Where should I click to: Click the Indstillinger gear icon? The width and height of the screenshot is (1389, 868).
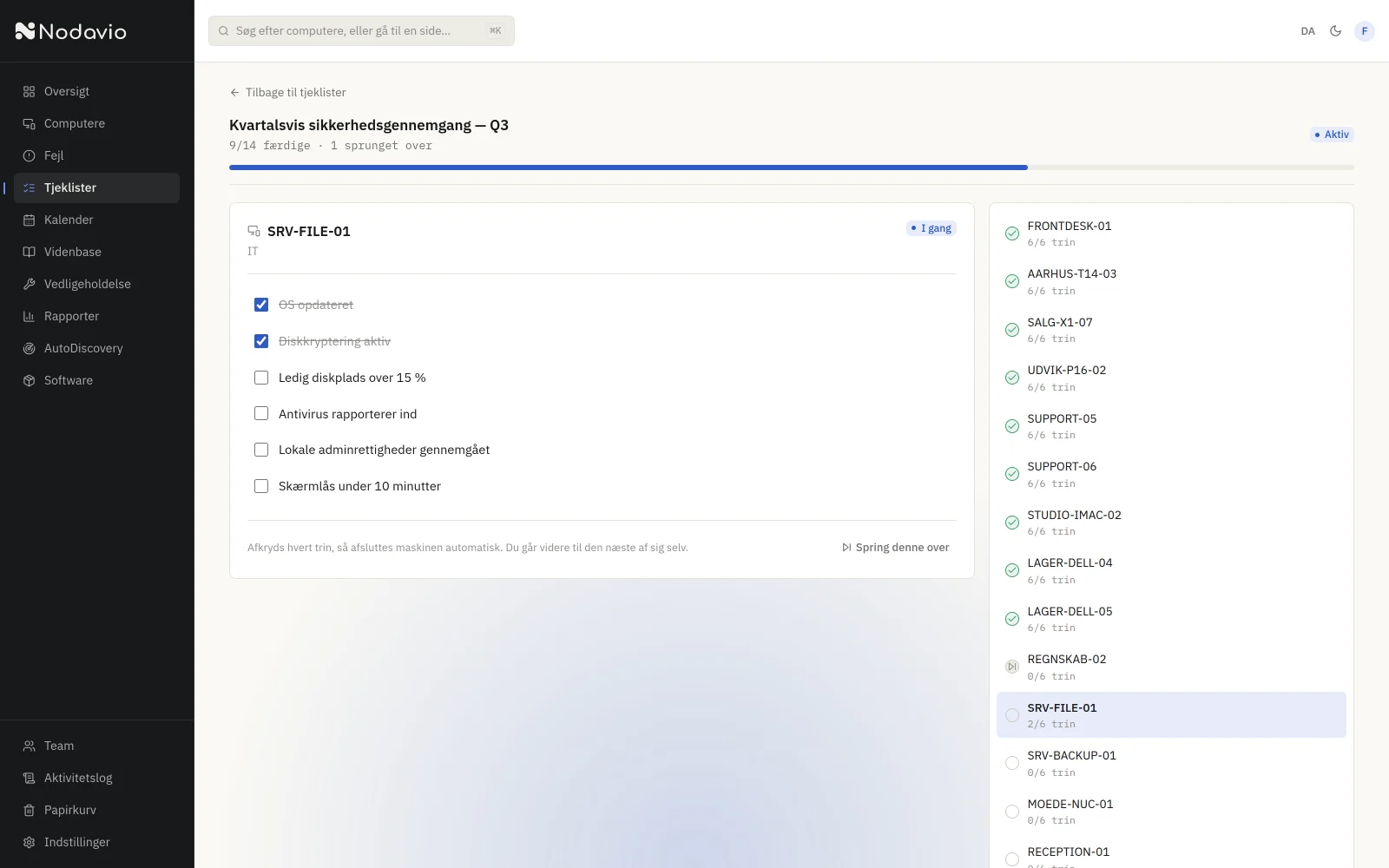pos(29,842)
